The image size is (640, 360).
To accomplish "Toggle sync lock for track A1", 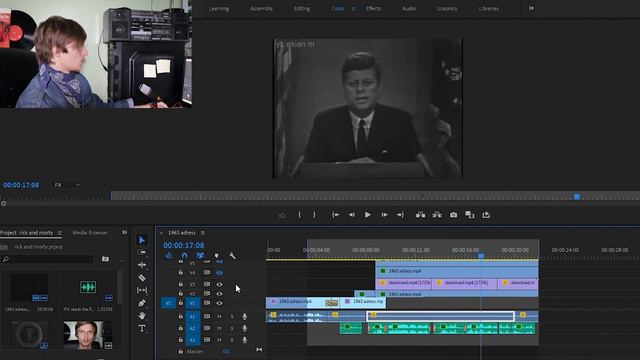I will click(x=207, y=316).
